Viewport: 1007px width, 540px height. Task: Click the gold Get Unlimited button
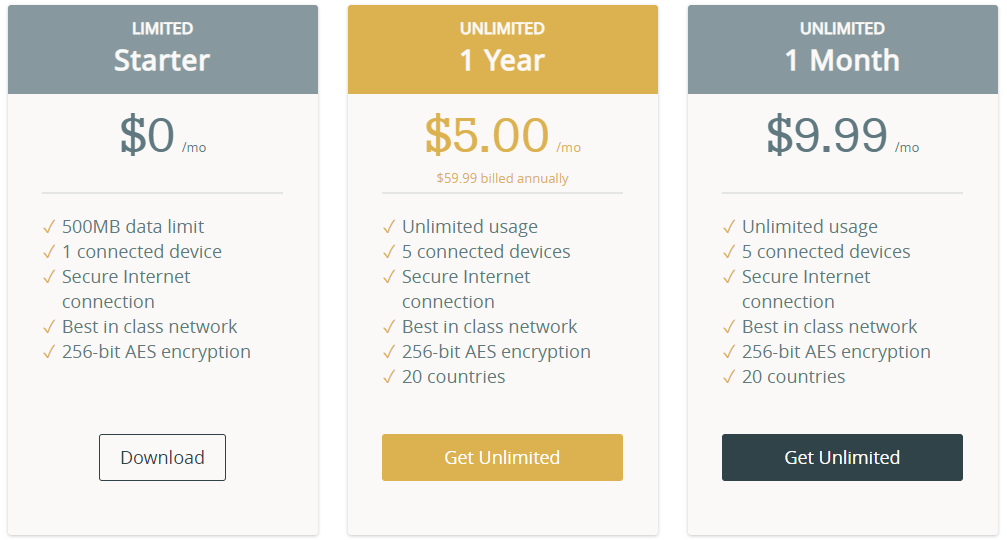click(502, 457)
